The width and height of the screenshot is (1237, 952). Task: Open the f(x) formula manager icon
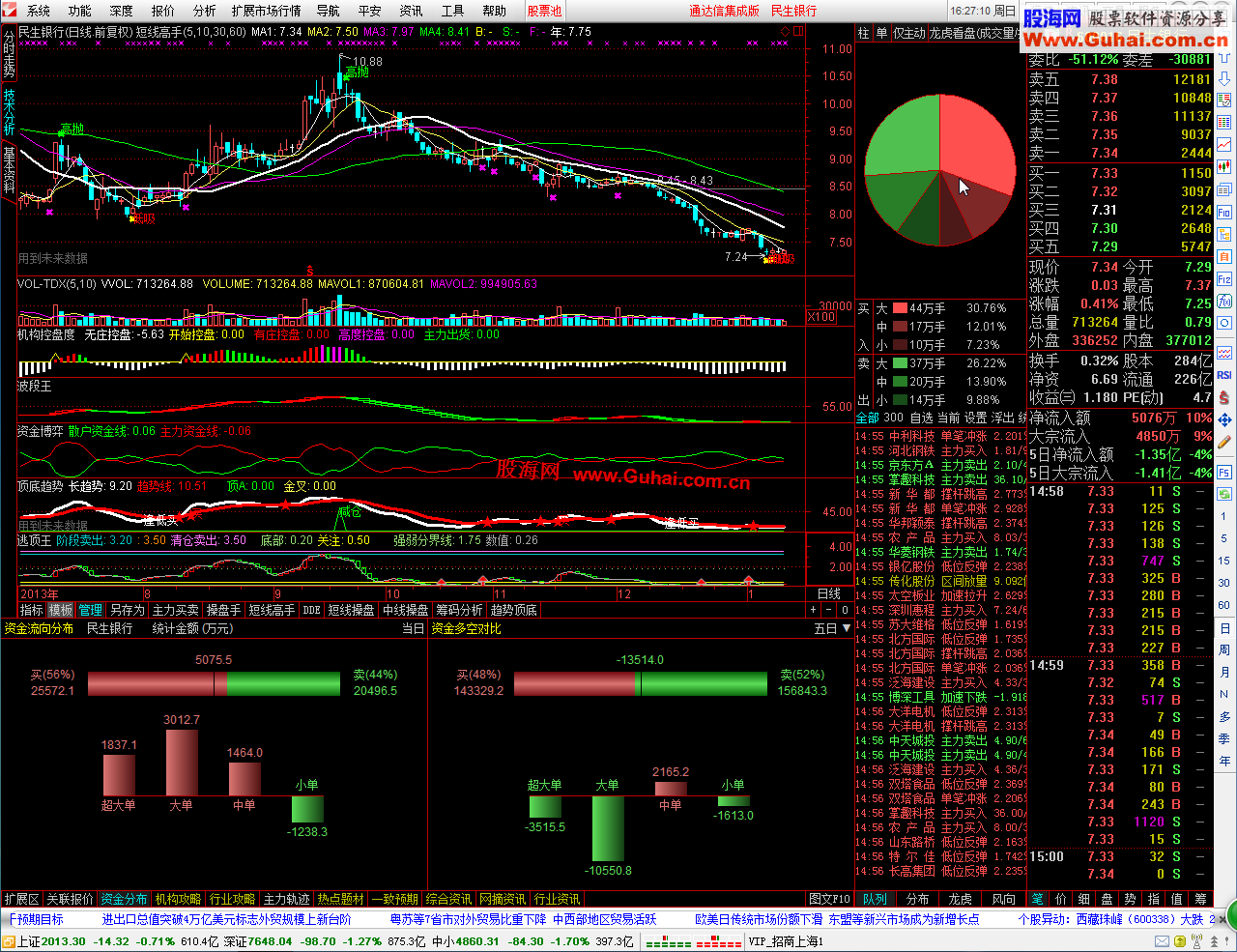(x=1224, y=301)
